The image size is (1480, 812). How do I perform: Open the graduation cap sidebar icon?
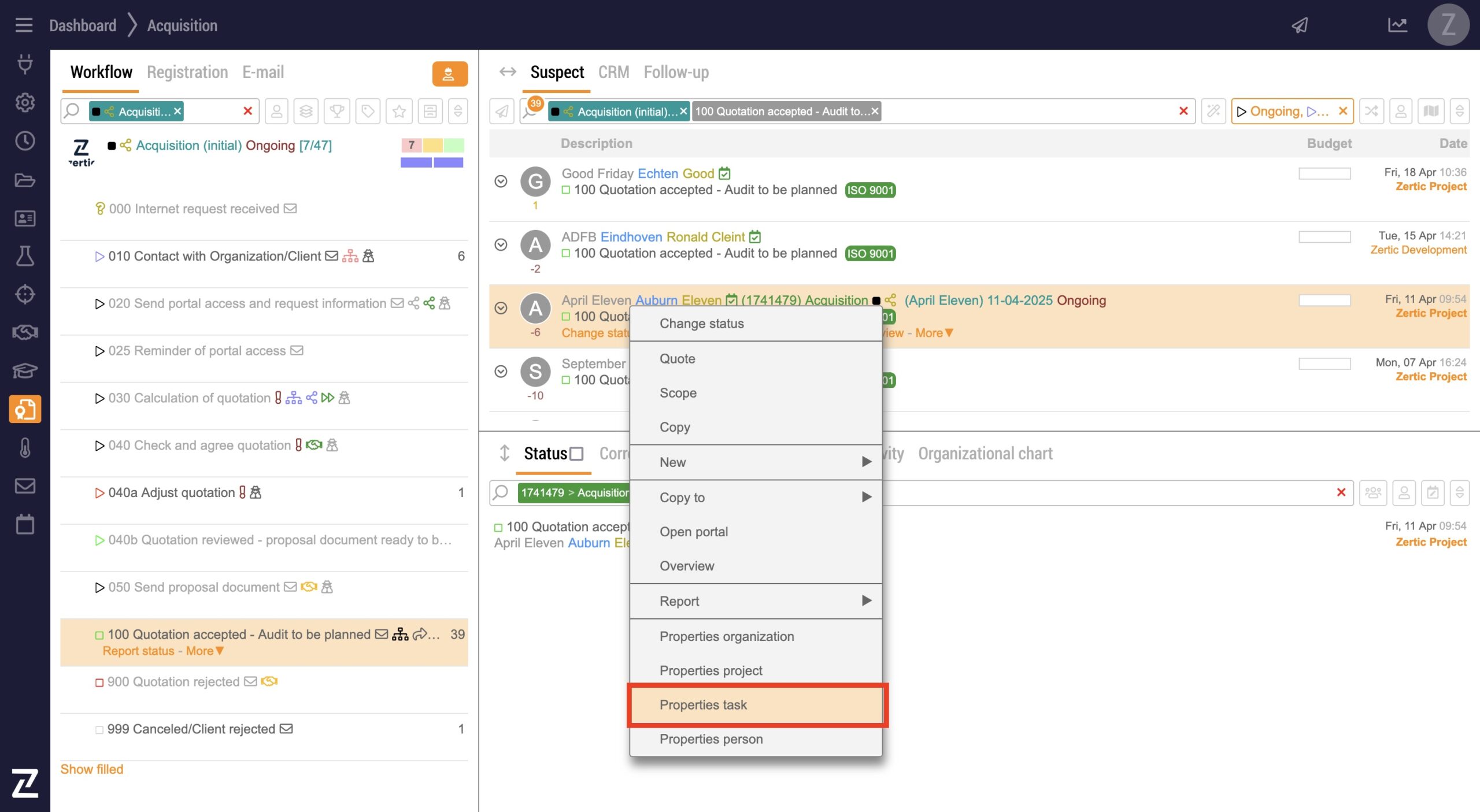click(x=25, y=370)
